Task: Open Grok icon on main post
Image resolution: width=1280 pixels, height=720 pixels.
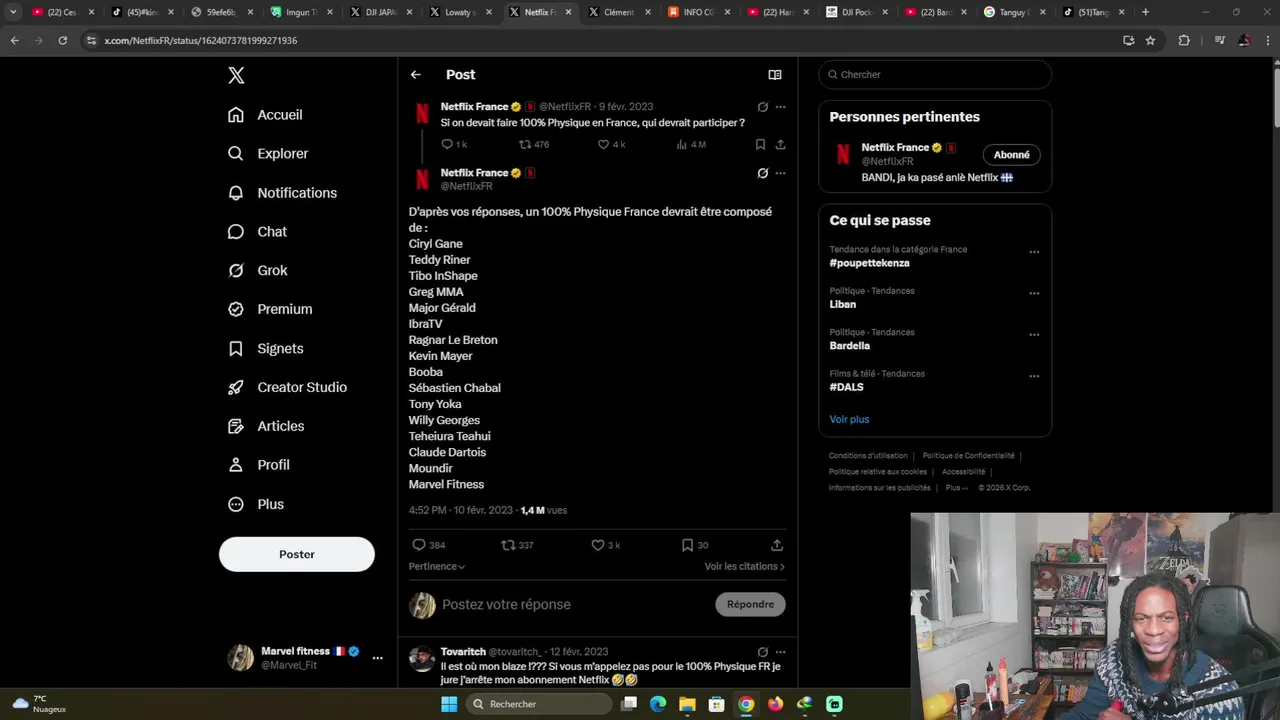Action: pos(763,173)
